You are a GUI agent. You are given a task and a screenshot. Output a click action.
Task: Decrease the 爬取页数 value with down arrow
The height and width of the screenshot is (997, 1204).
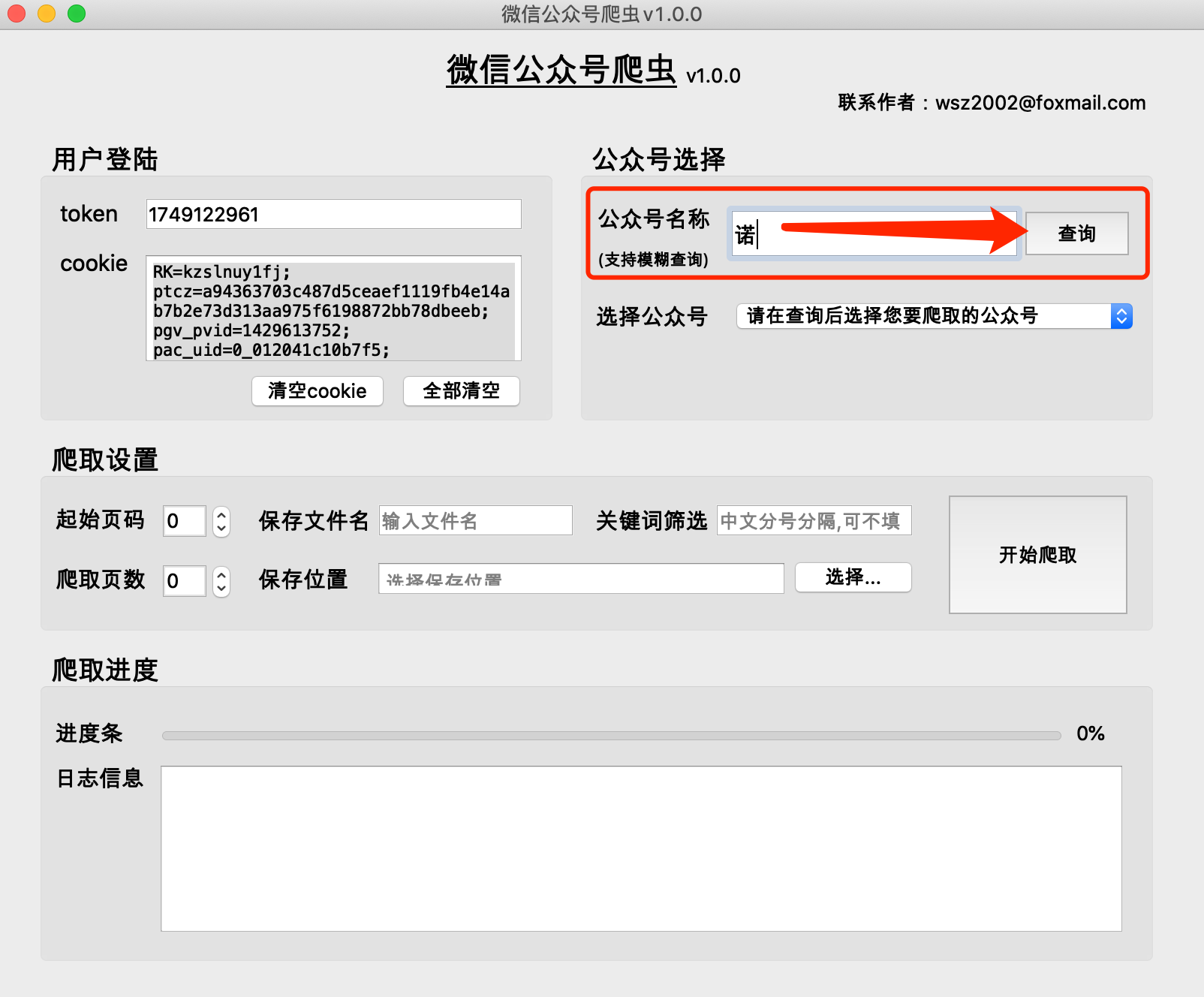(x=221, y=589)
